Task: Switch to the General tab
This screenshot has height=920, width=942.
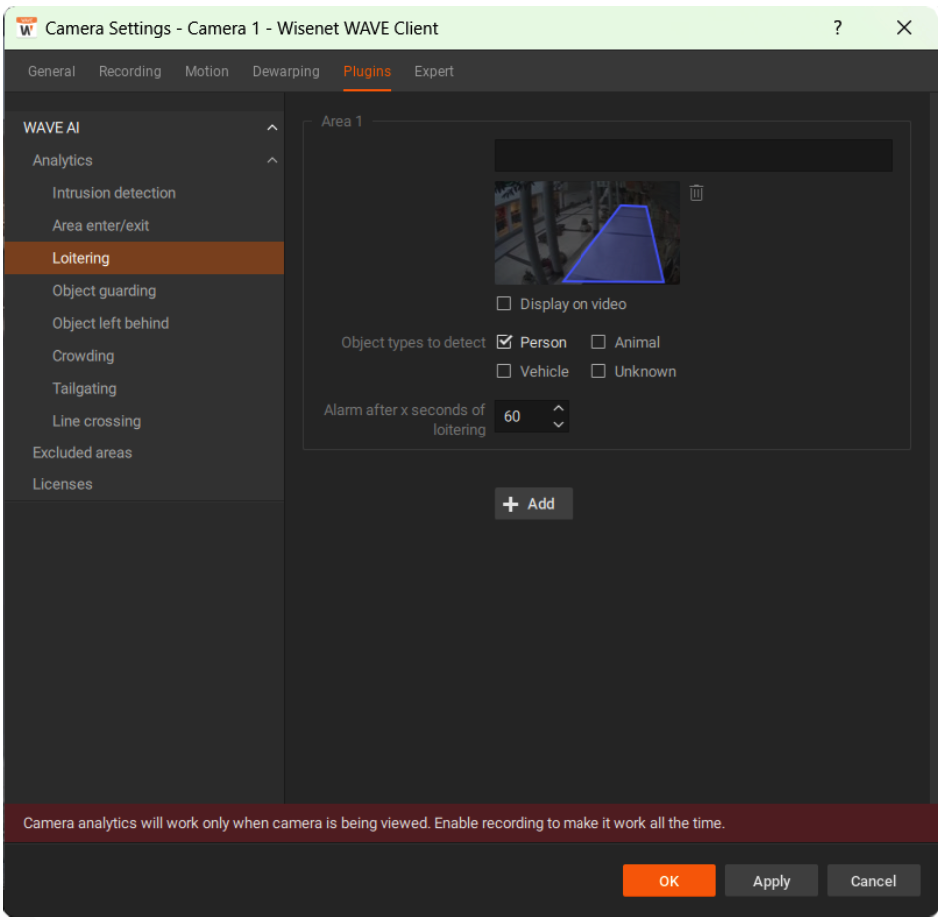Action: pos(52,71)
